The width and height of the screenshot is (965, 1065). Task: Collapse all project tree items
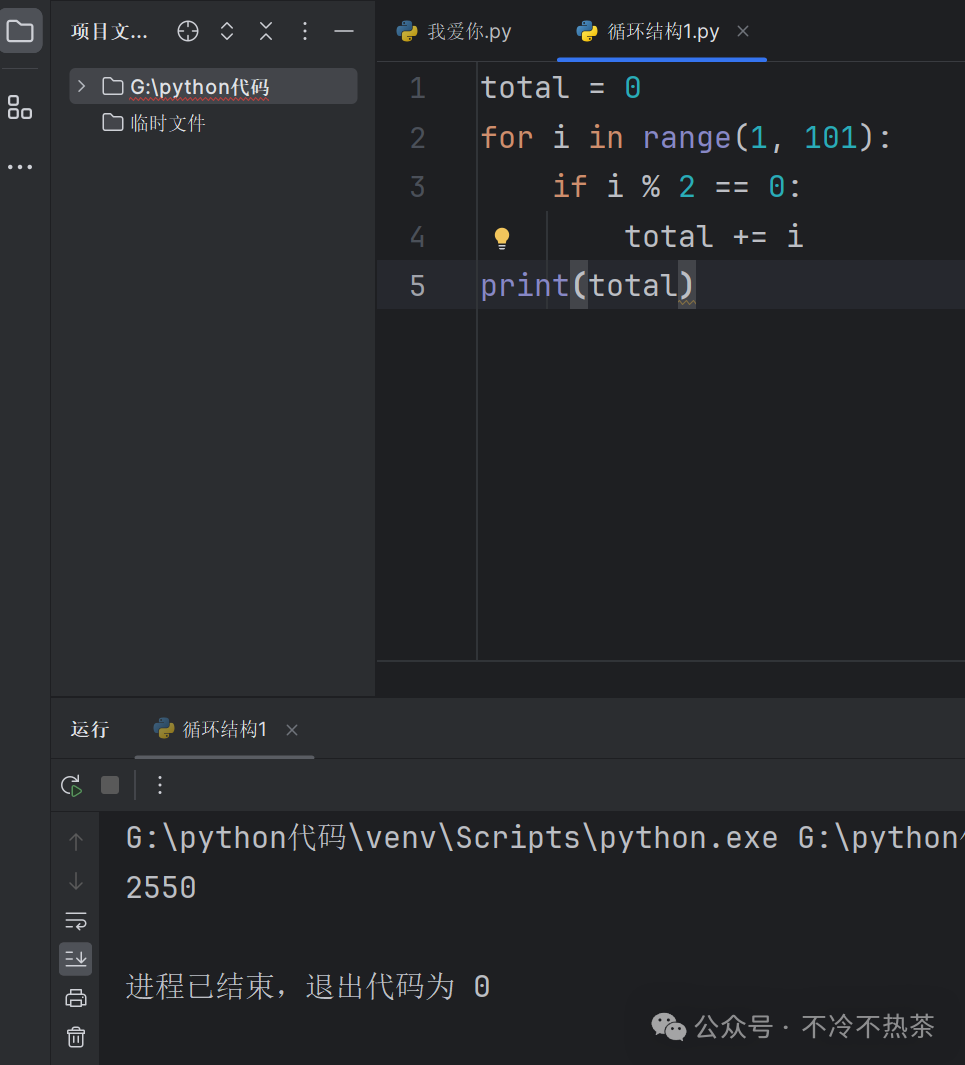click(266, 31)
